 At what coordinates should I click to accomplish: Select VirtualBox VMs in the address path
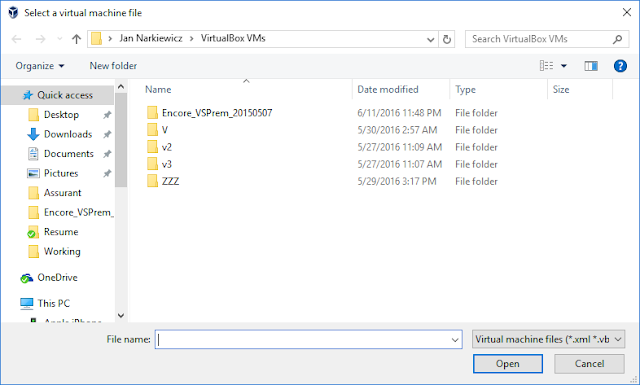click(x=233, y=38)
